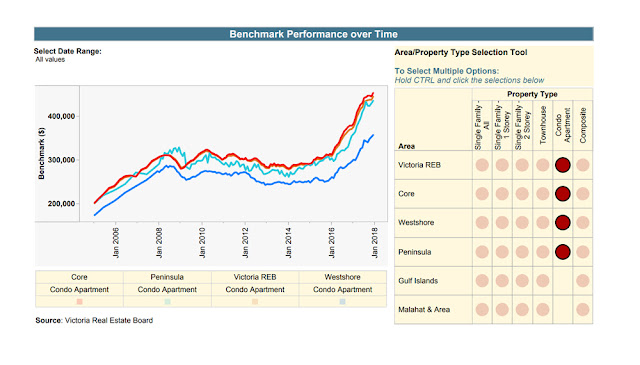Click 'Victoria REB' area row label
The height and width of the screenshot is (365, 640).
pyautogui.click(x=419, y=165)
